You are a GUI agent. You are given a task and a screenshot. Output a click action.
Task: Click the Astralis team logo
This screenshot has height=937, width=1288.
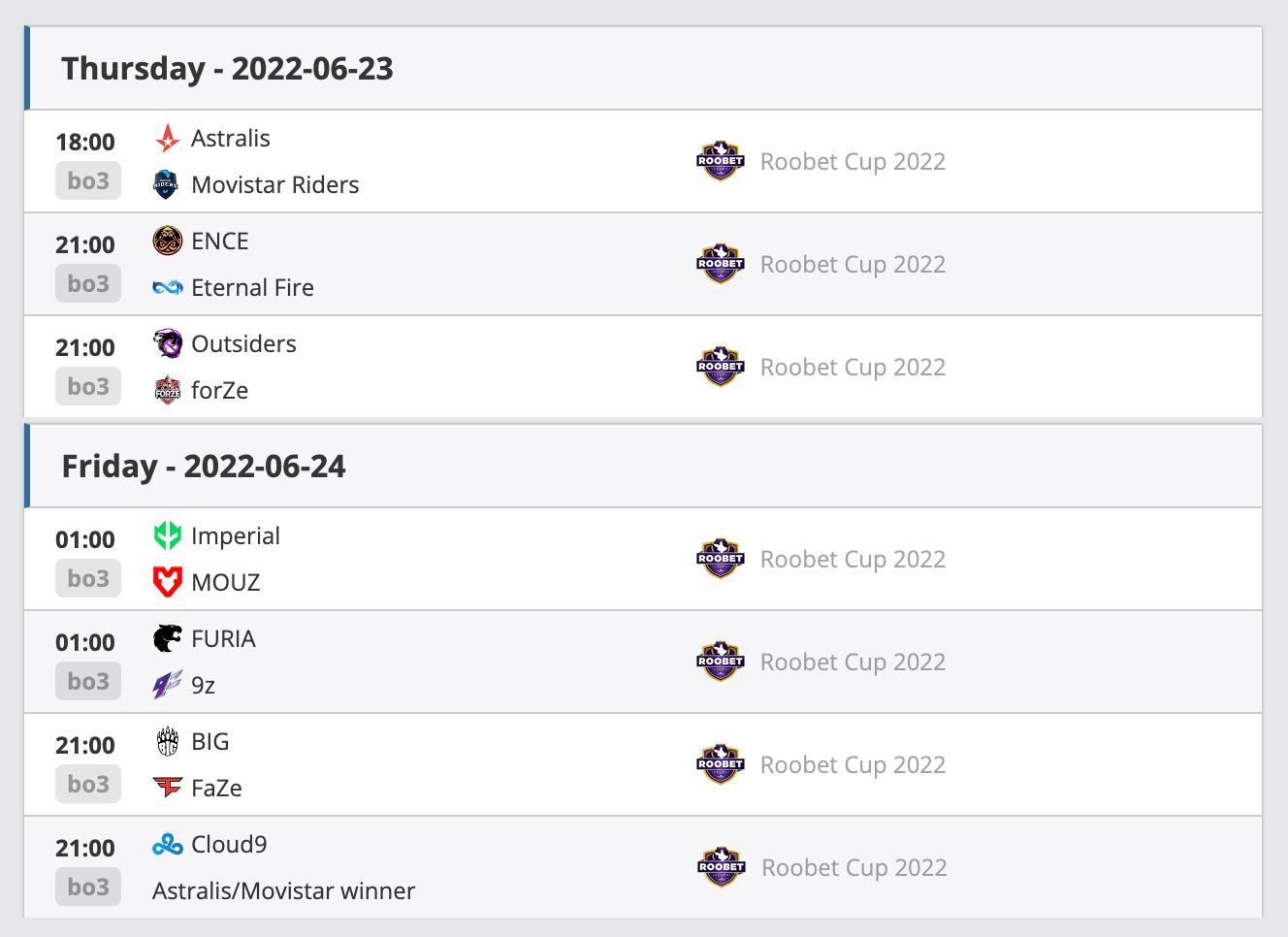[x=166, y=139]
